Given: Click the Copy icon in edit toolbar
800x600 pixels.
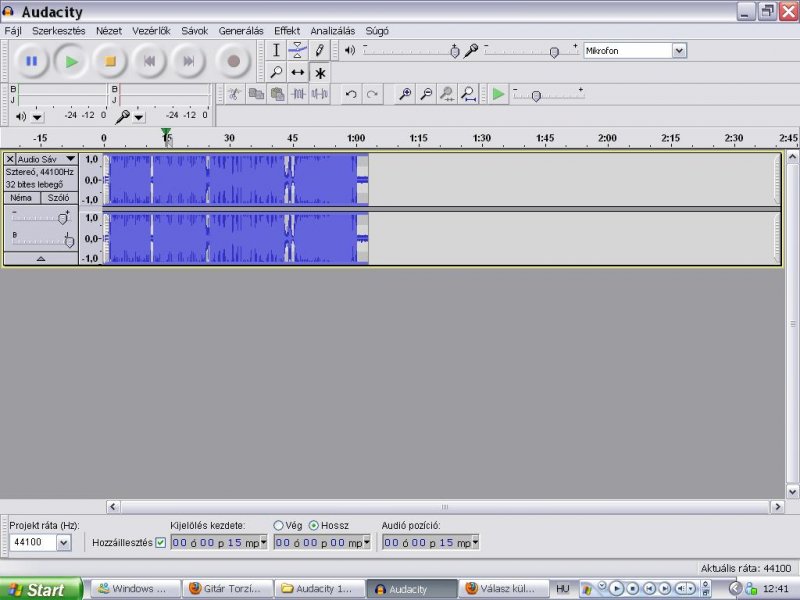Looking at the screenshot, I should [x=256, y=94].
